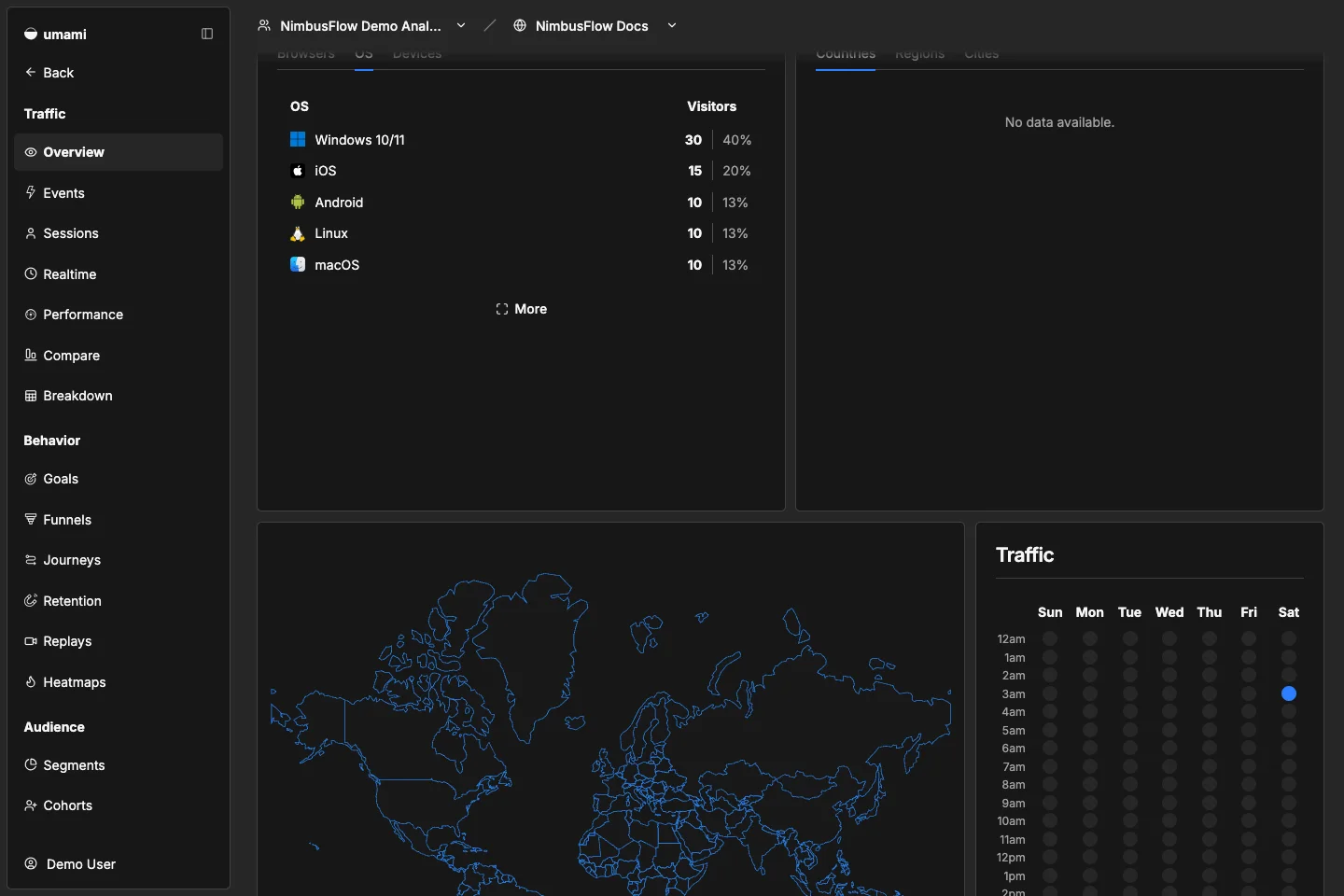The width and height of the screenshot is (1344, 896).
Task: Click the Linux row label
Action: coord(331,233)
